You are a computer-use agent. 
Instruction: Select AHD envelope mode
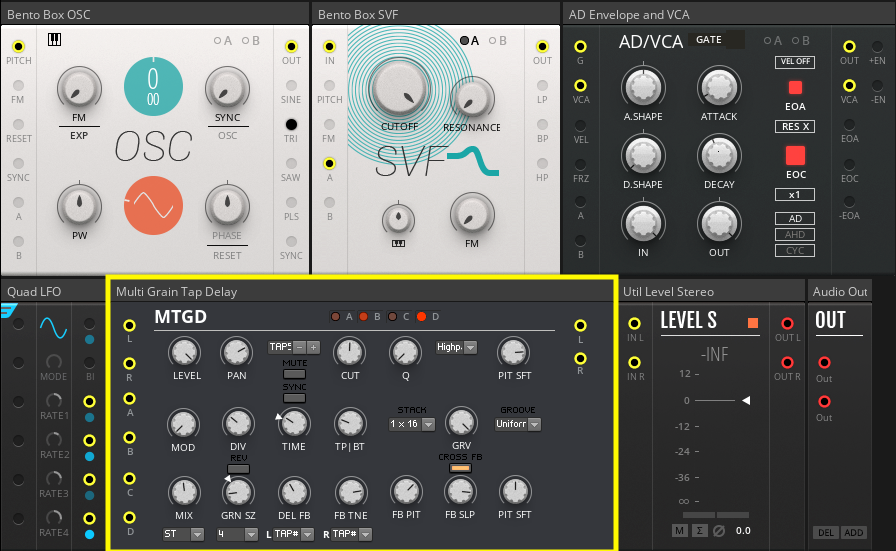pyautogui.click(x=795, y=234)
